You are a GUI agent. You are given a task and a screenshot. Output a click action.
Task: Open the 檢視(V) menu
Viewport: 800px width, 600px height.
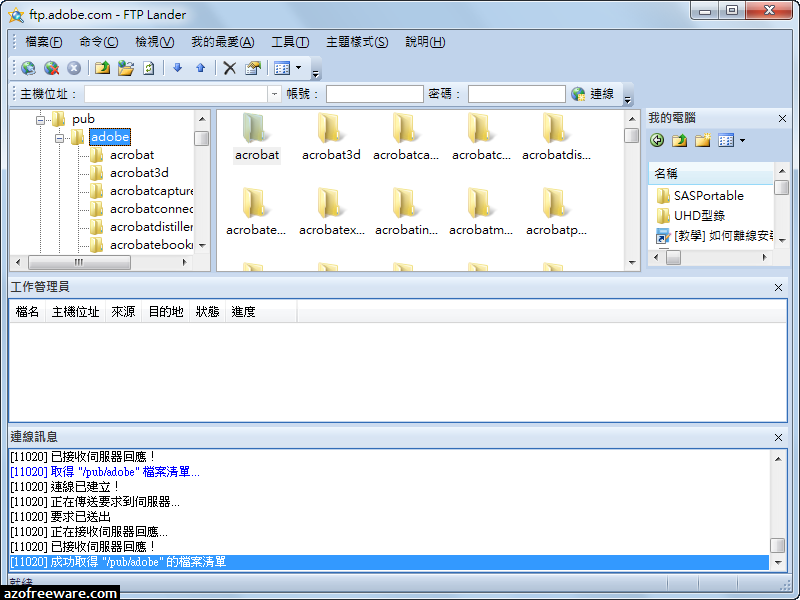tap(155, 42)
